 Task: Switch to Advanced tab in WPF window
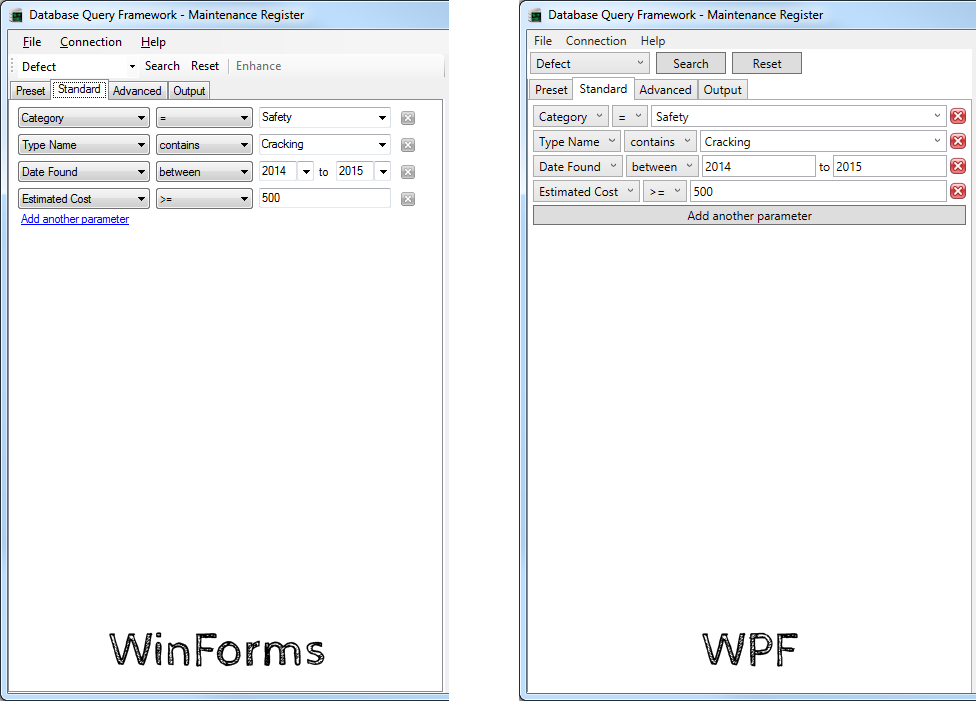(665, 90)
